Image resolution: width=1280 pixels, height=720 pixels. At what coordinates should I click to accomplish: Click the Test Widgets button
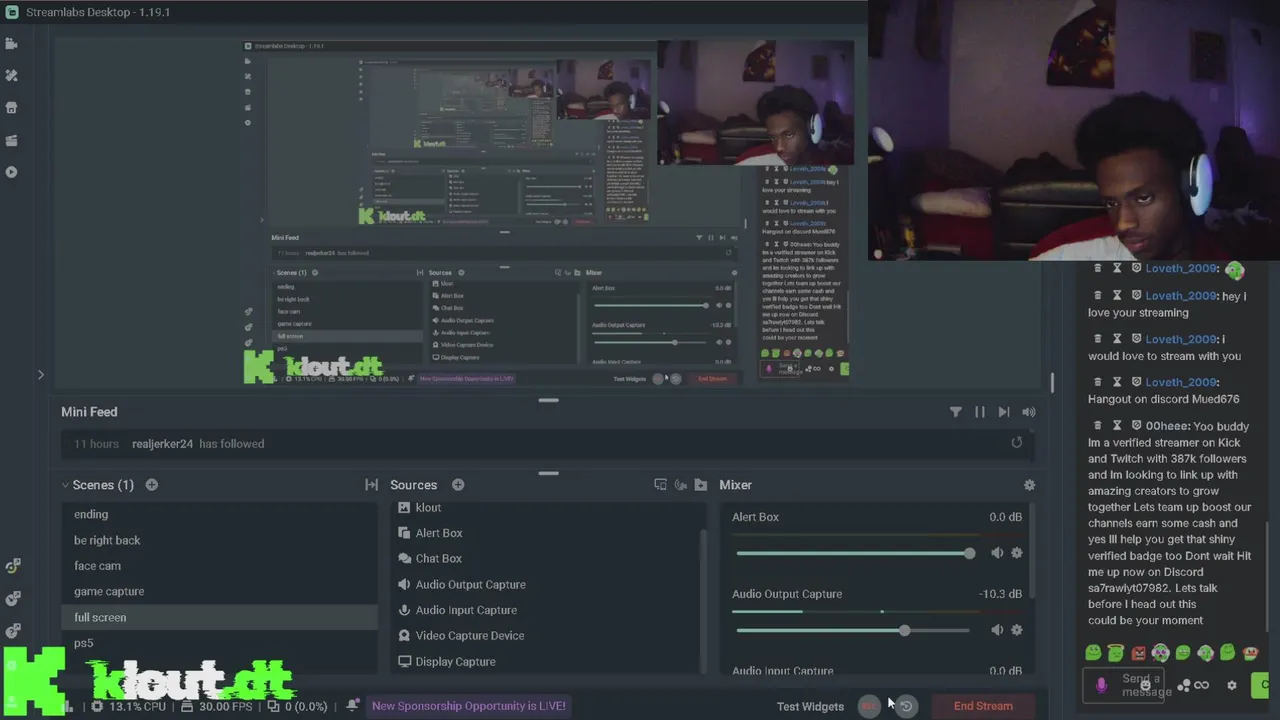(x=810, y=706)
